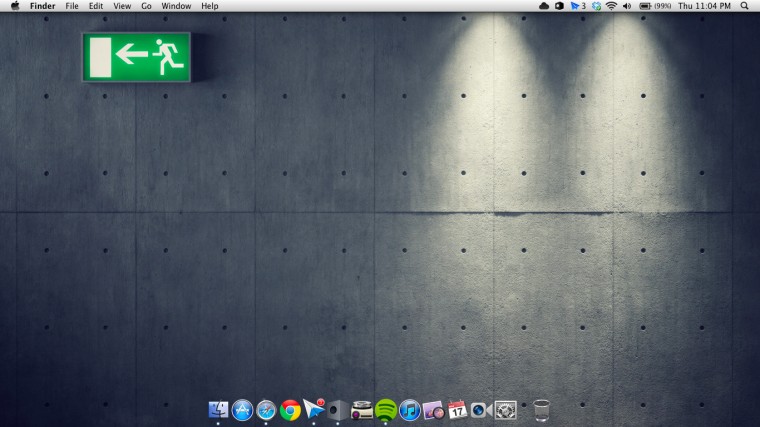Image resolution: width=760 pixels, height=427 pixels.
Task: Open Spotlight search magnifier
Action: tap(744, 6)
